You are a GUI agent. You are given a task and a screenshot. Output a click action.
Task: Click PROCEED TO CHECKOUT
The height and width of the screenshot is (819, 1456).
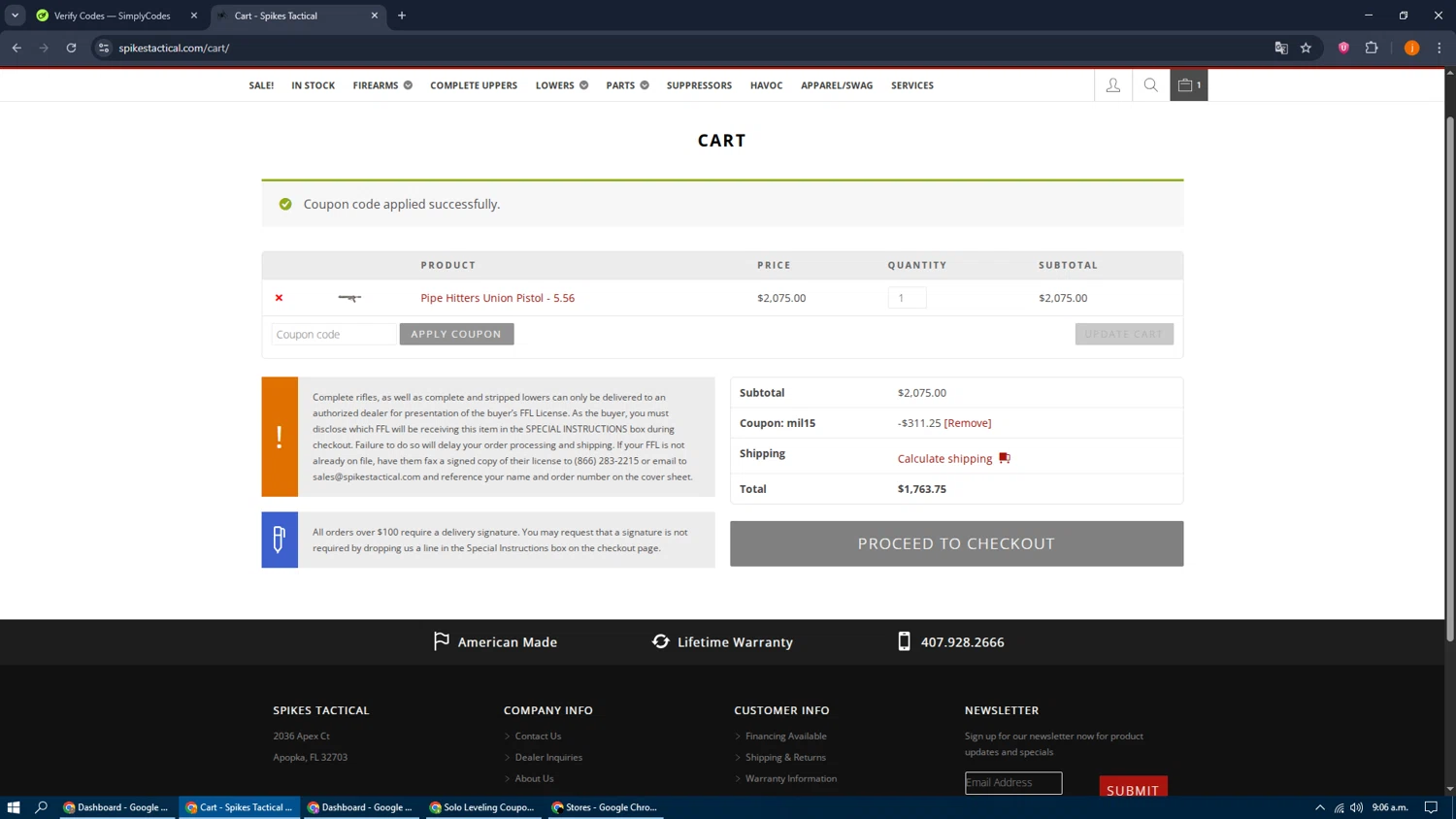tap(956, 543)
